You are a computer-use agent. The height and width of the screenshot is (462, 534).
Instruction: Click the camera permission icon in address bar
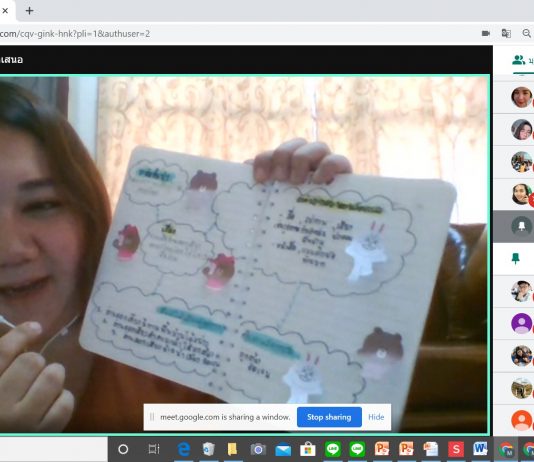pos(486,33)
